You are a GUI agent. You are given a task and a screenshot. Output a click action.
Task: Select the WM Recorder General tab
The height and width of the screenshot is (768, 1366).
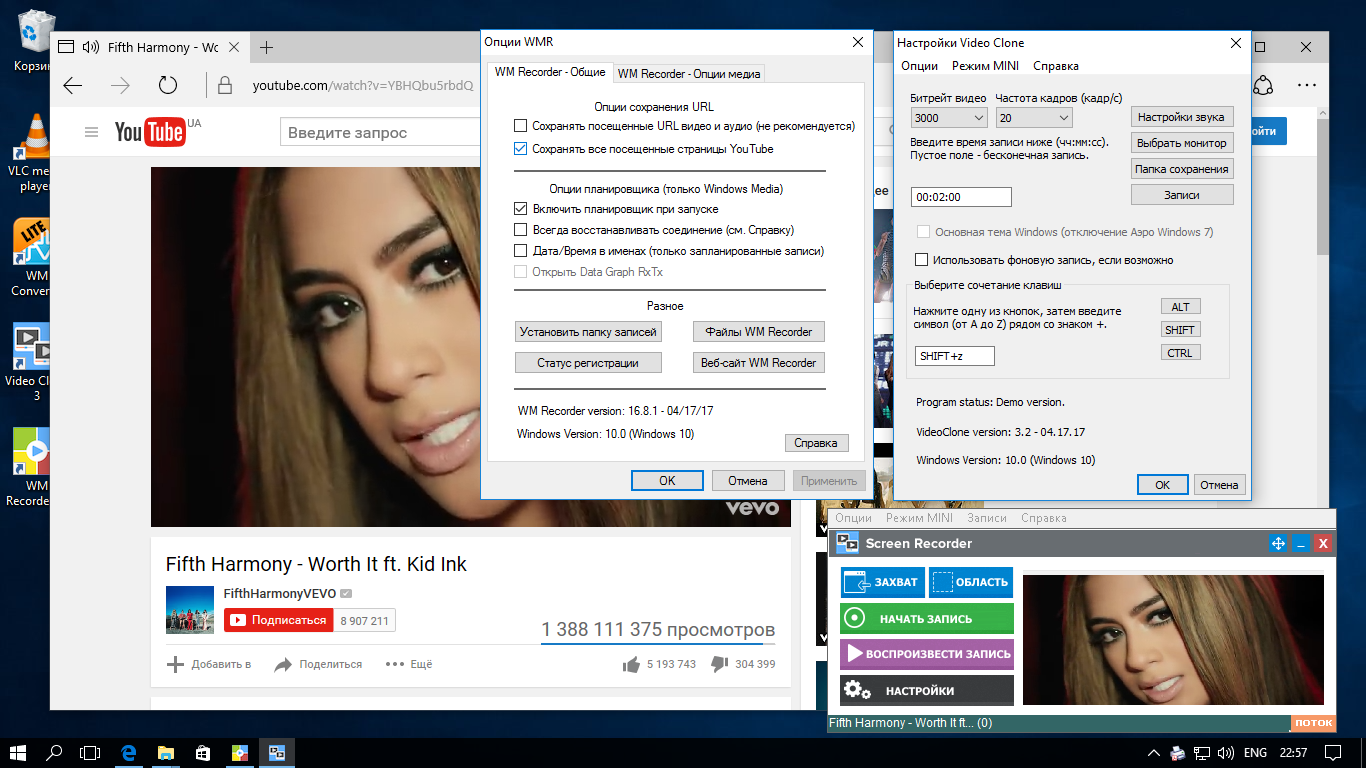point(550,72)
